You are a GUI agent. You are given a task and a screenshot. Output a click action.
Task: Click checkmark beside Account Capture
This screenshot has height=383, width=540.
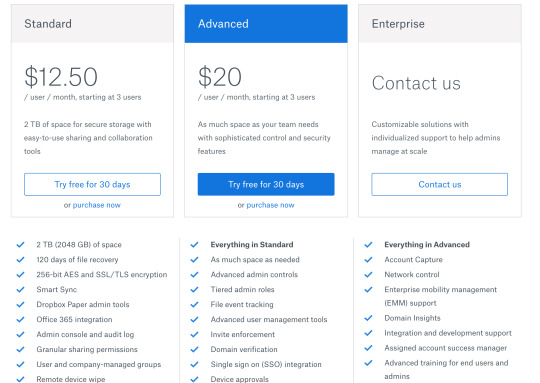(368, 259)
